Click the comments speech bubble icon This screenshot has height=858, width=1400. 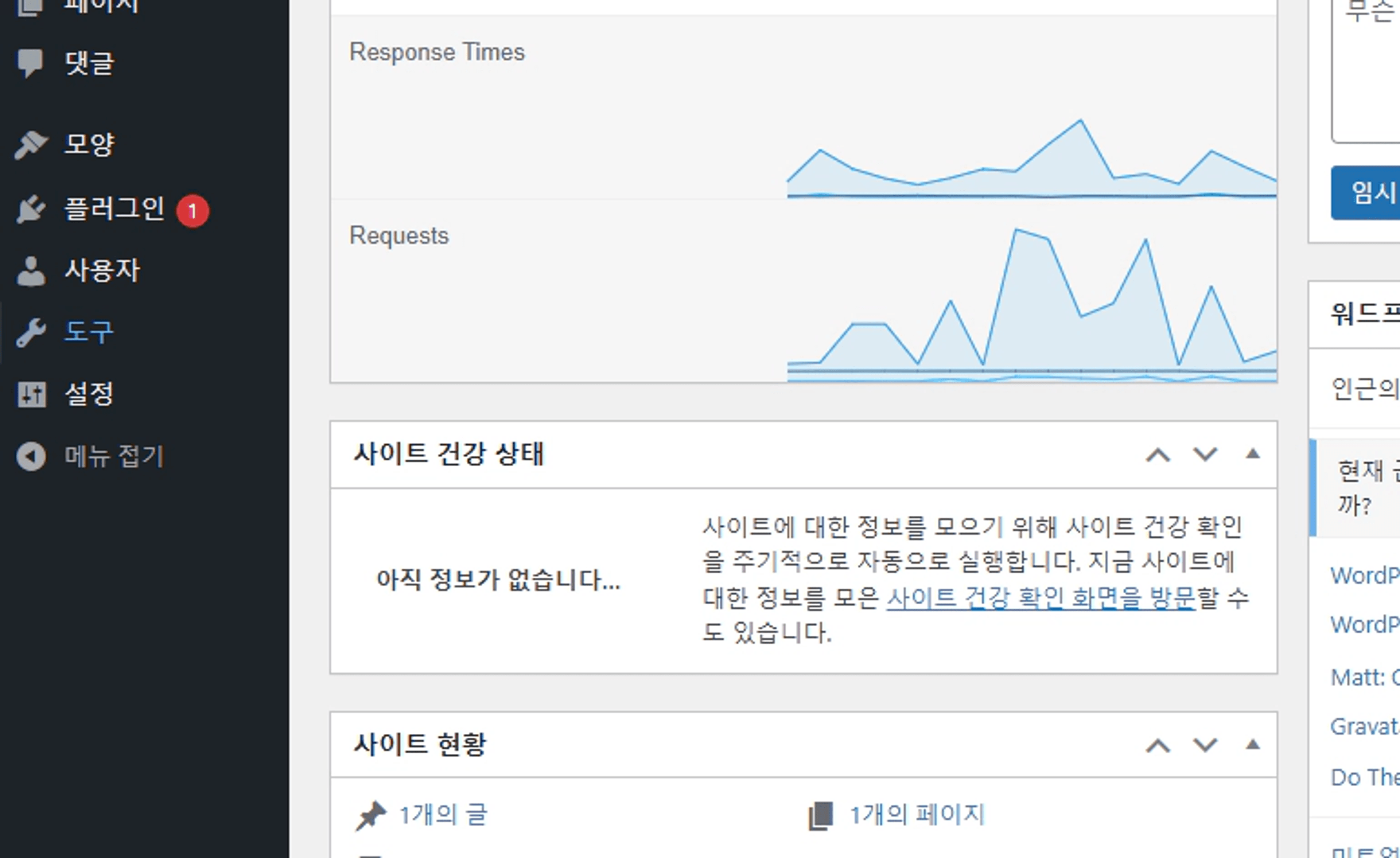click(x=30, y=62)
